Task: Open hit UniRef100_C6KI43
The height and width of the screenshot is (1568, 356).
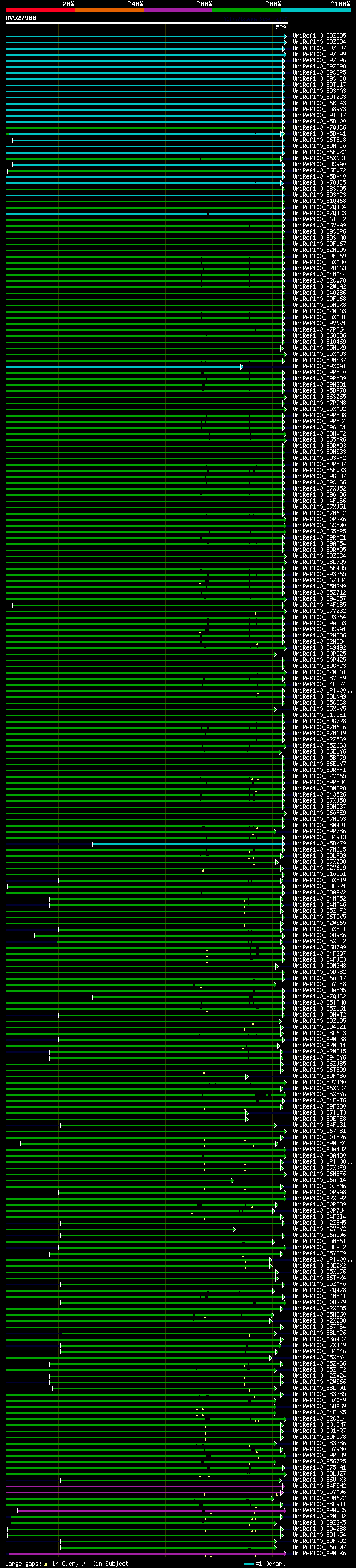Action: tap(319, 103)
